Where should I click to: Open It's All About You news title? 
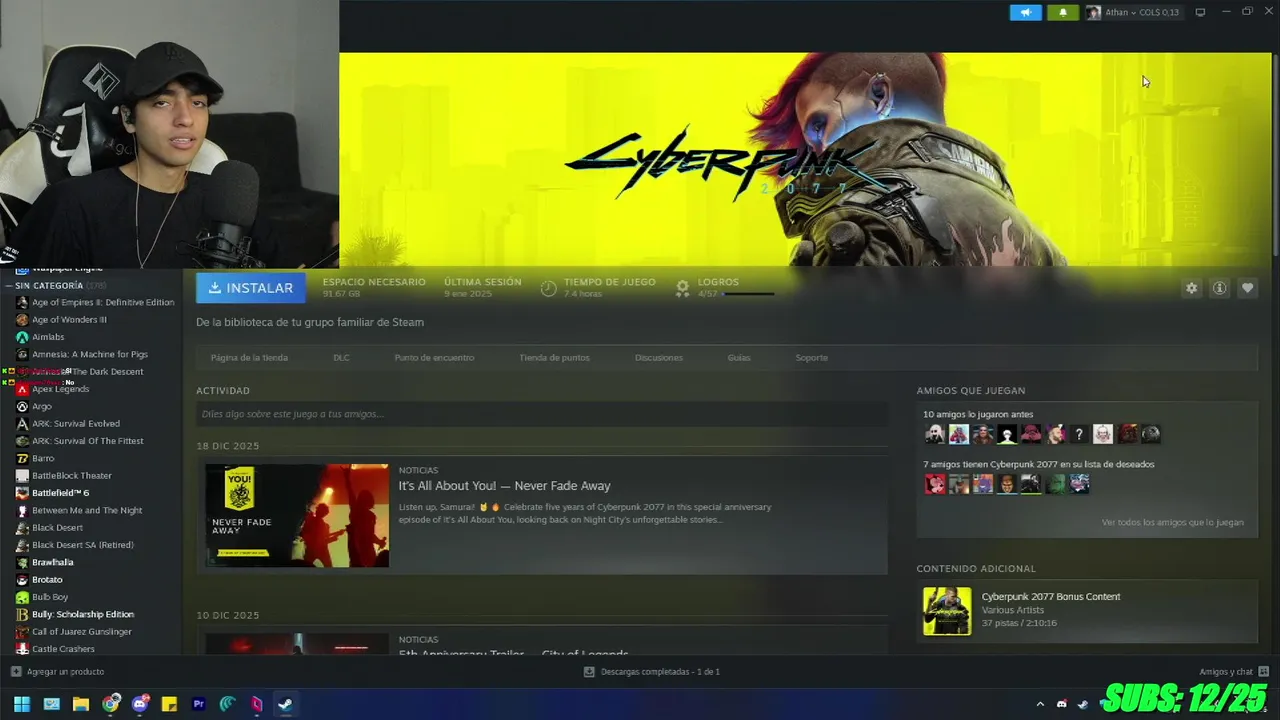pos(504,486)
